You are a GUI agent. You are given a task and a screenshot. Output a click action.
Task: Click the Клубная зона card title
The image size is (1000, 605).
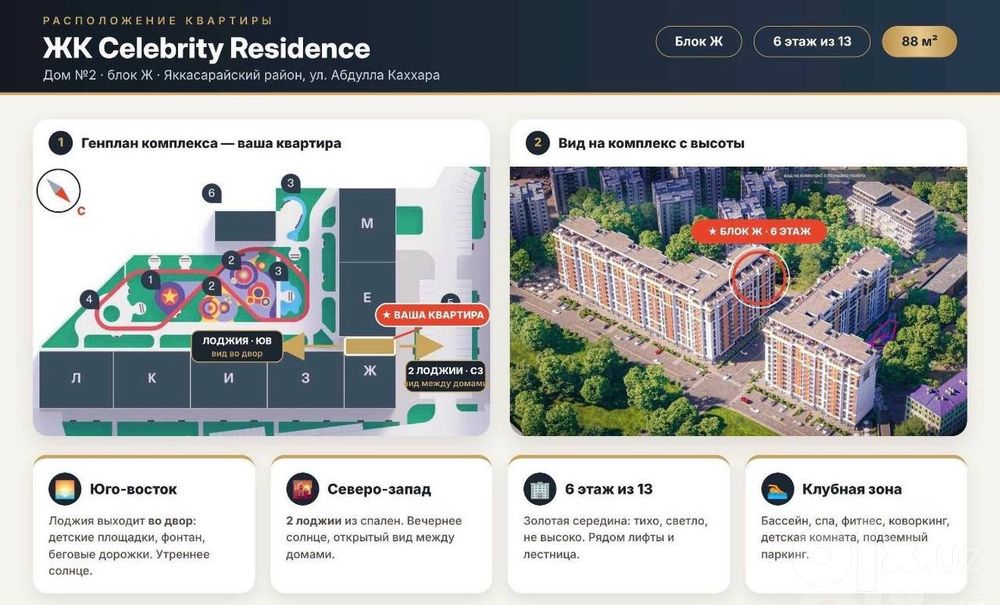click(x=852, y=490)
